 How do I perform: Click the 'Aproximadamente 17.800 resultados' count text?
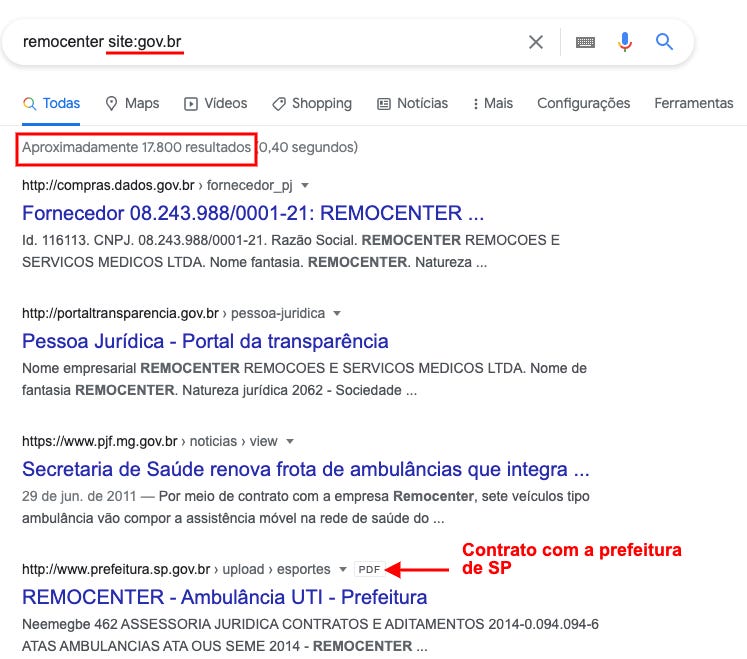pyautogui.click(x=136, y=147)
